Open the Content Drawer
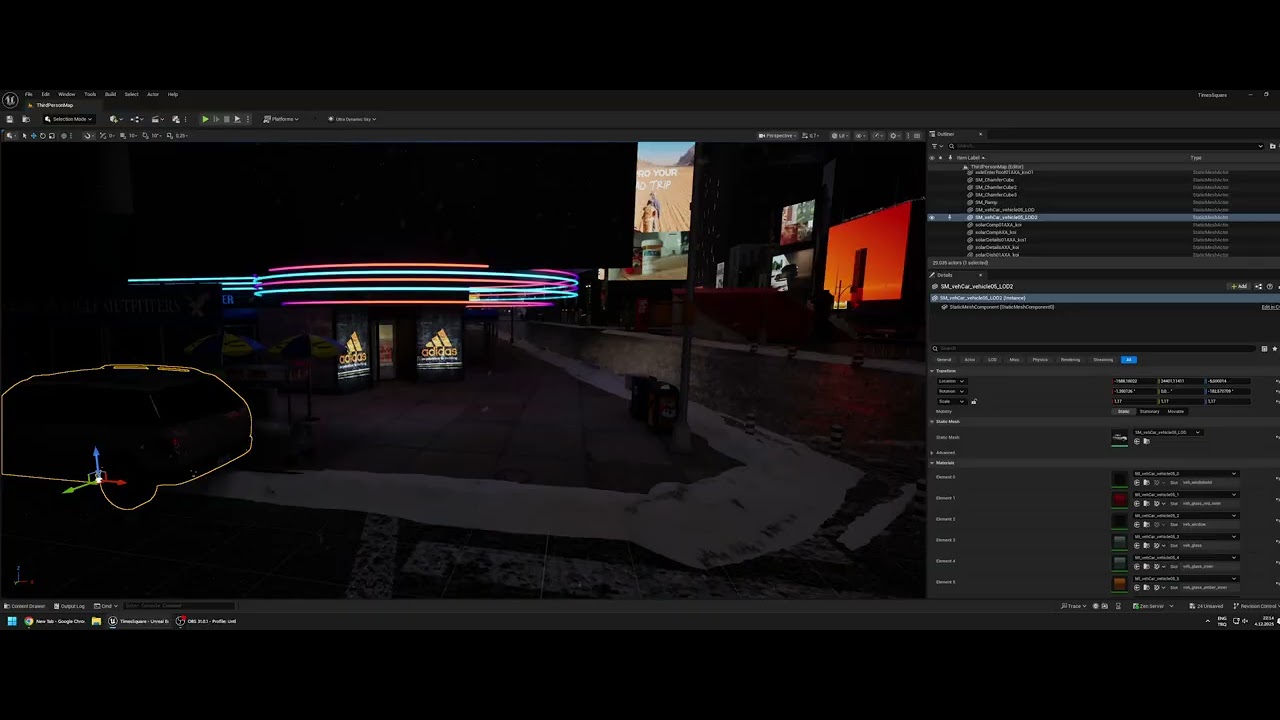Image resolution: width=1280 pixels, height=720 pixels. coord(25,606)
